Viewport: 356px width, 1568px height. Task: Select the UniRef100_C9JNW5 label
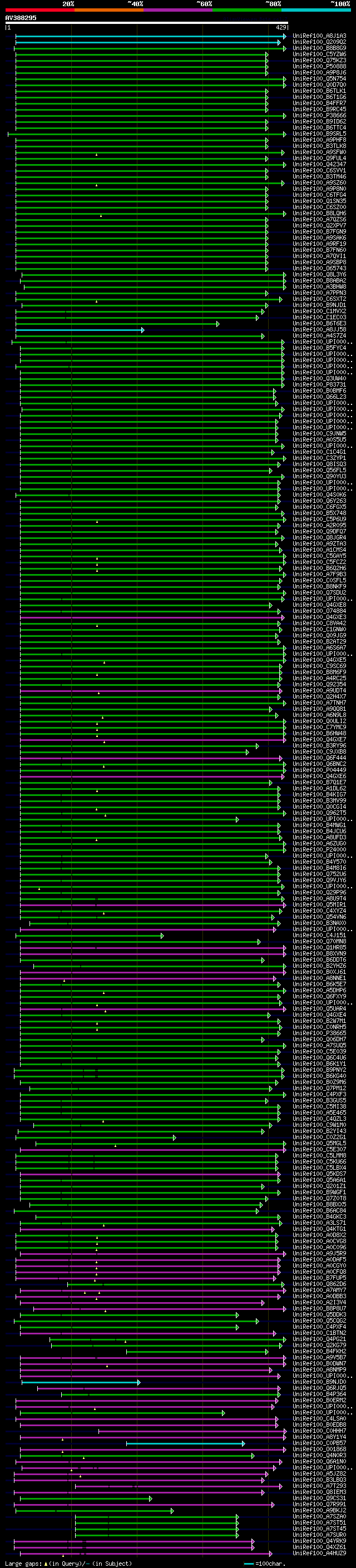(x=319, y=433)
